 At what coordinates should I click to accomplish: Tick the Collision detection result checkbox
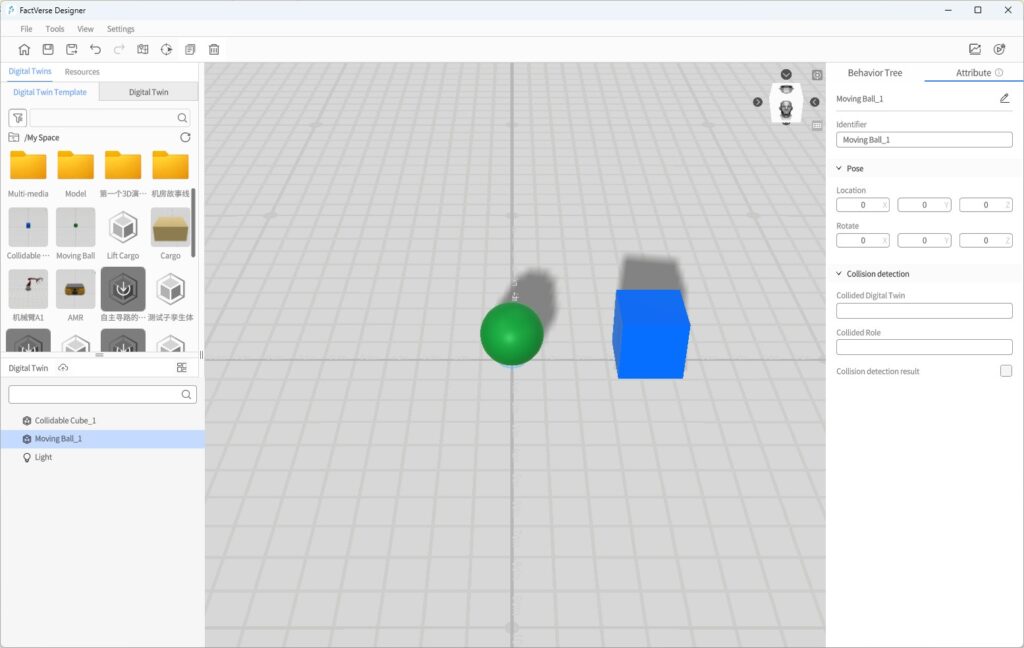tap(1006, 371)
